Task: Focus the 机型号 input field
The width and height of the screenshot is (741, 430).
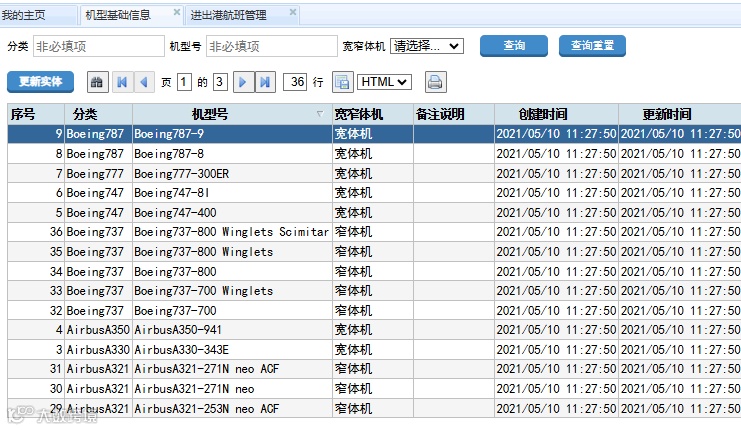Action: (x=272, y=46)
